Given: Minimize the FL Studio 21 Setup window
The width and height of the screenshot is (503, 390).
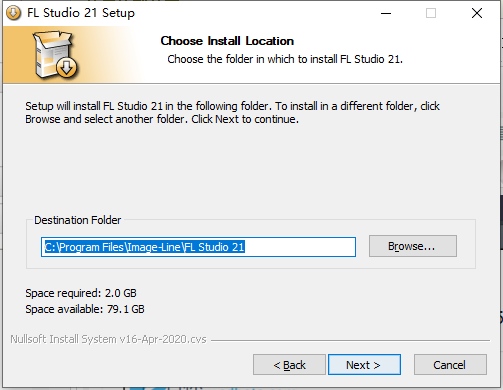Looking at the screenshot, I should (x=386, y=13).
